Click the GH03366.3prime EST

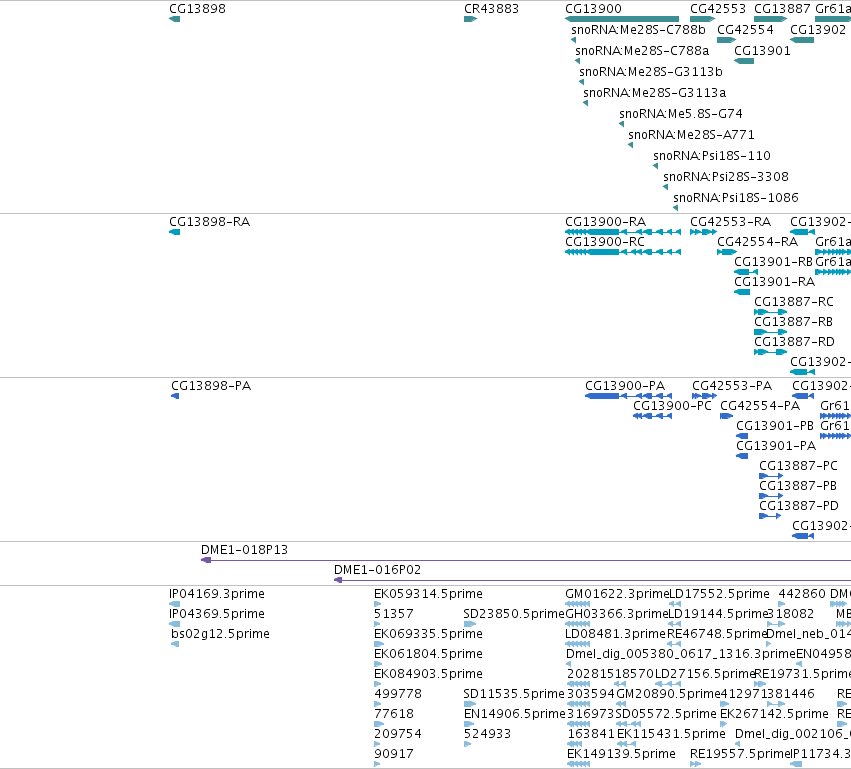coord(577,624)
